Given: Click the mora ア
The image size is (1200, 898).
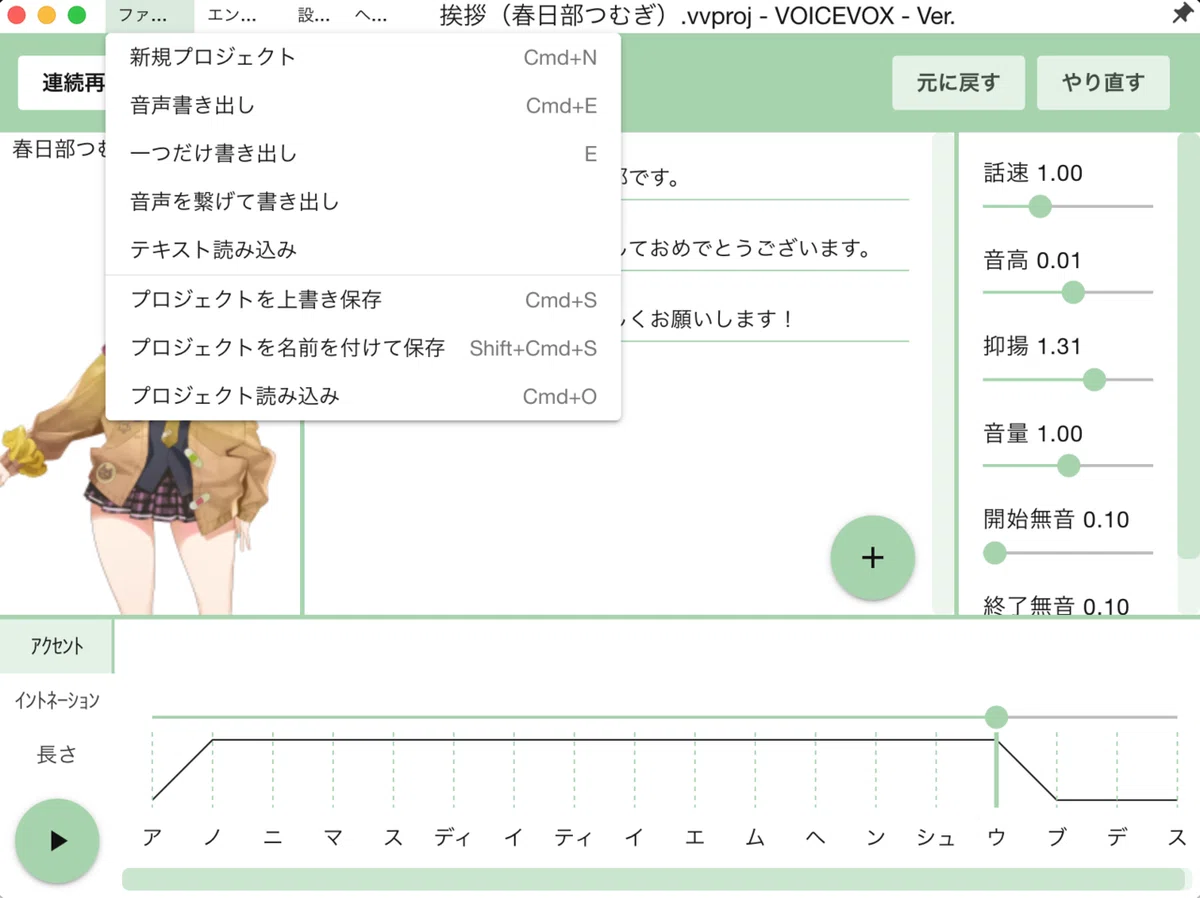Looking at the screenshot, I should coord(152,838).
